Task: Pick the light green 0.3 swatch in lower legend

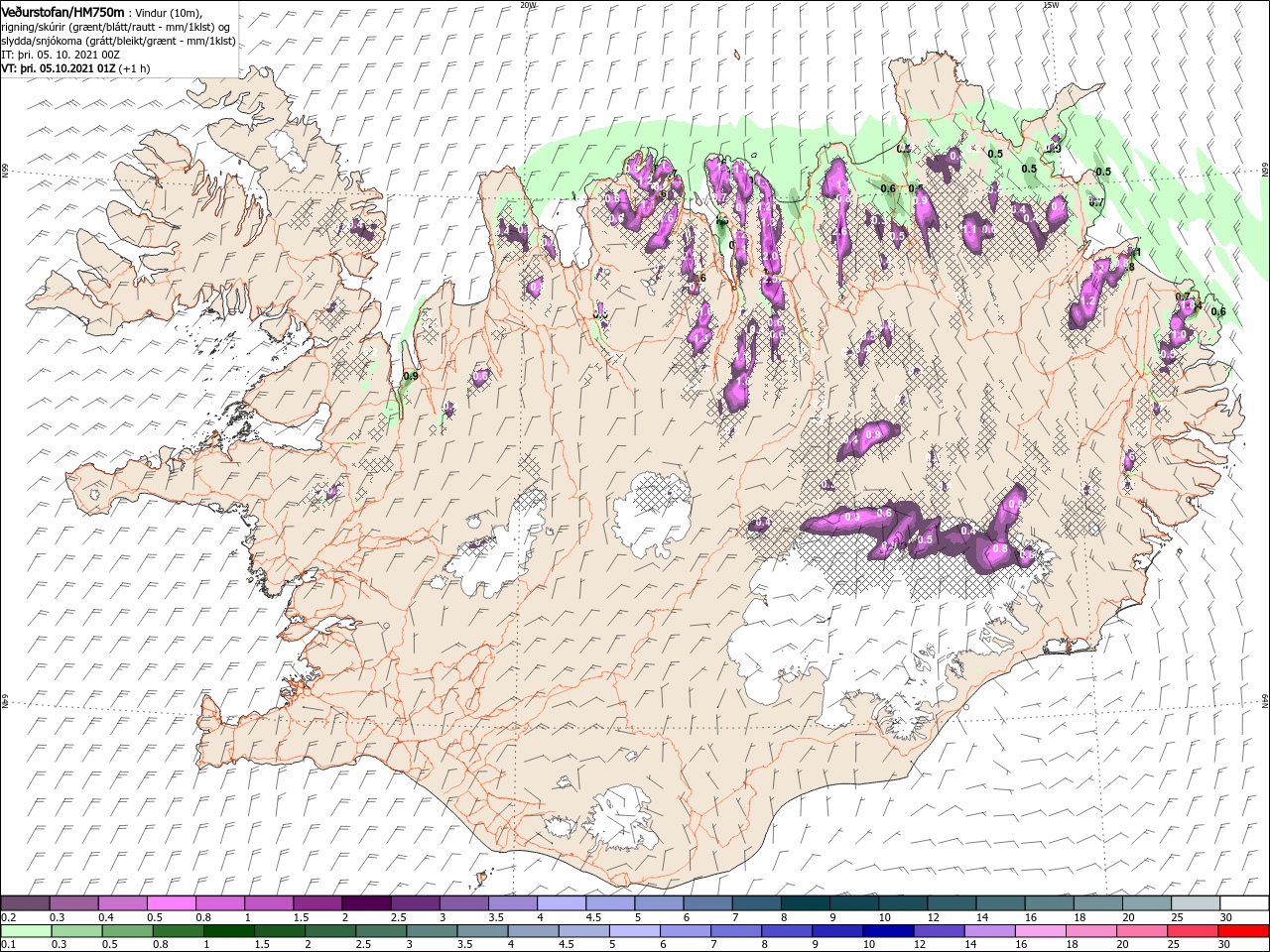Action: pos(76,931)
